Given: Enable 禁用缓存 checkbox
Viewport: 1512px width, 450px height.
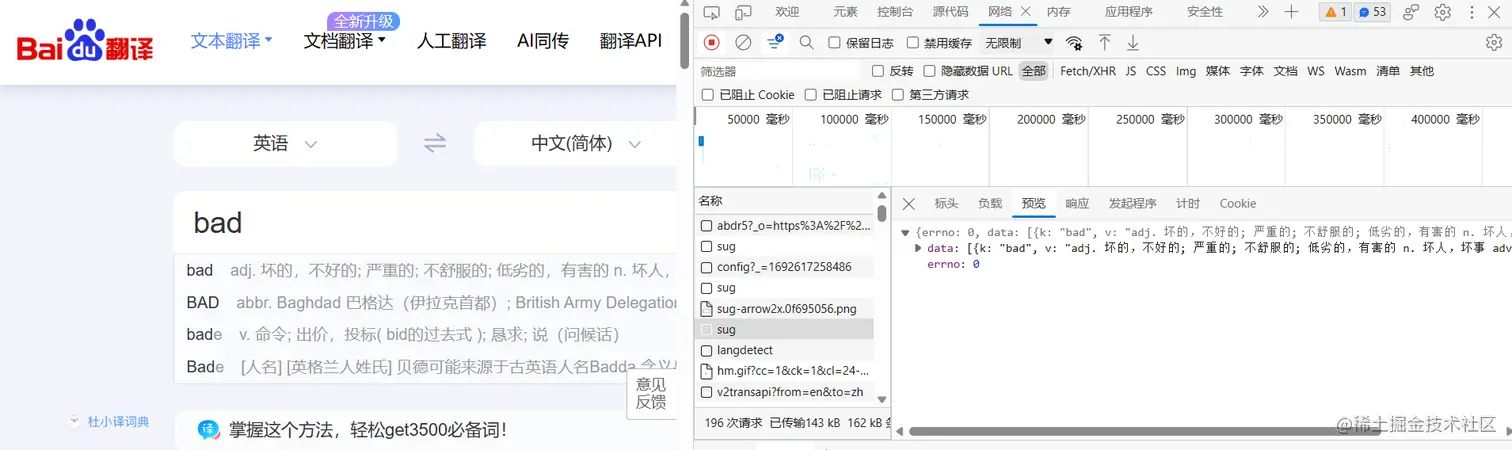Looking at the screenshot, I should pyautogui.click(x=912, y=43).
